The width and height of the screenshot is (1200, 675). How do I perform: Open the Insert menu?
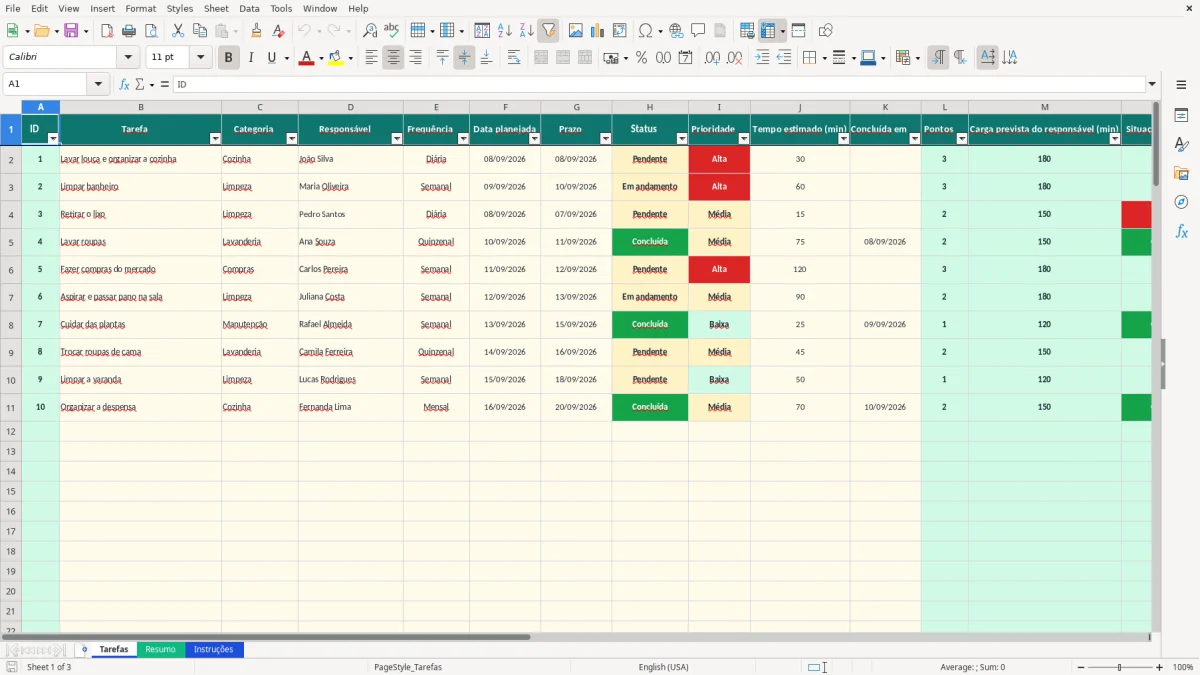point(102,8)
